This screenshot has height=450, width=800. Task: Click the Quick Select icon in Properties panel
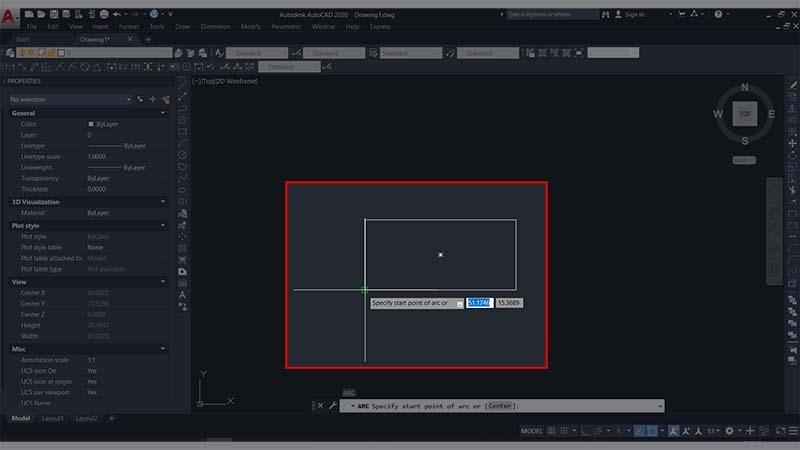[x=166, y=99]
